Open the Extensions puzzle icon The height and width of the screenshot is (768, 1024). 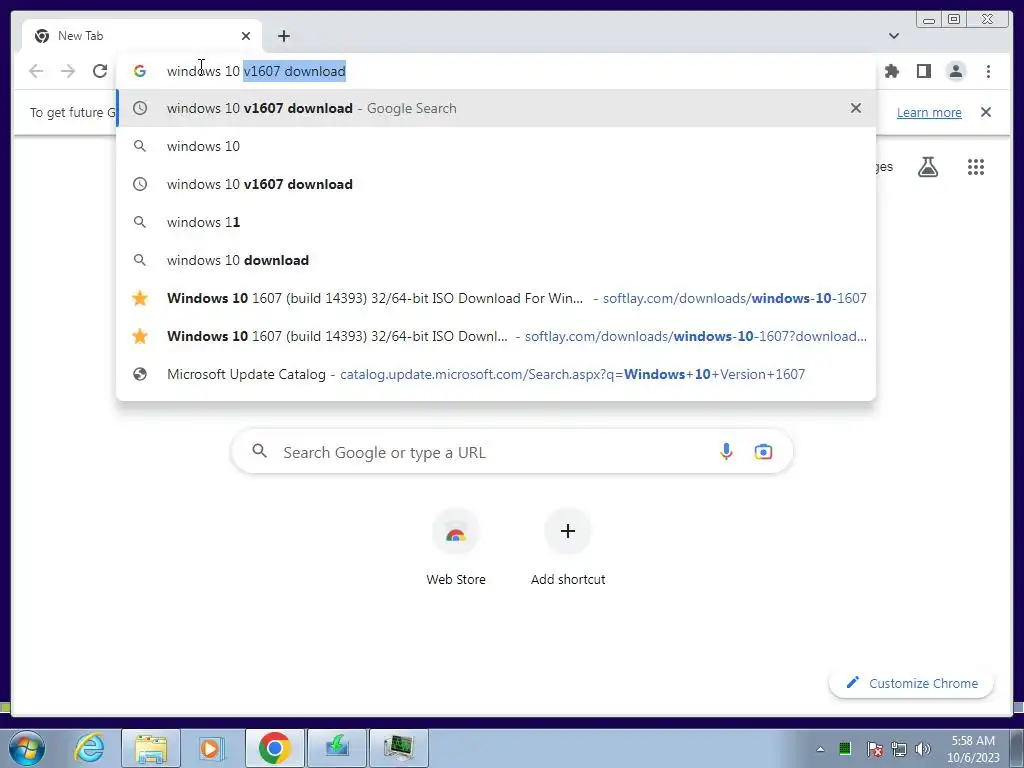891,71
